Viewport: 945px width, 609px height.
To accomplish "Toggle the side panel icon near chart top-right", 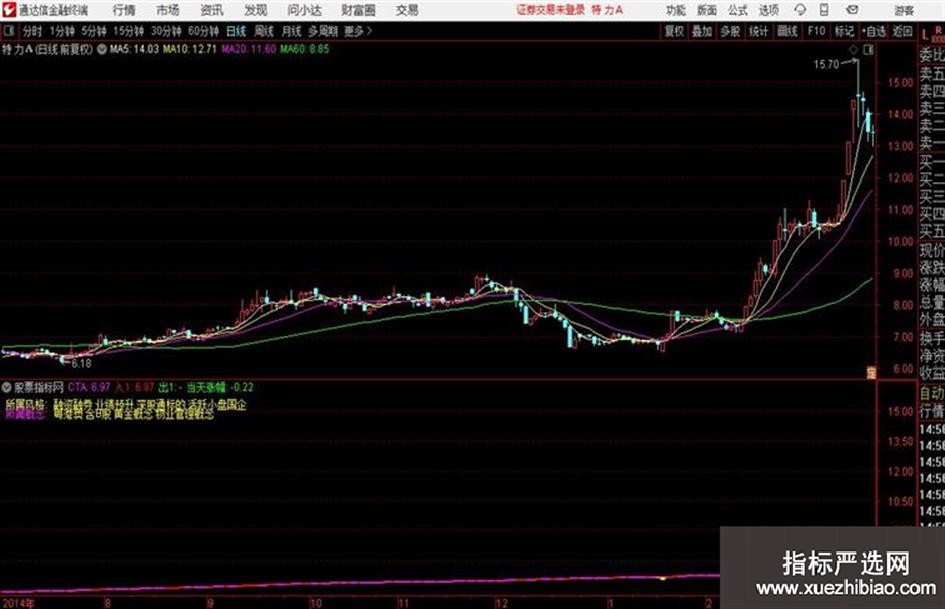I will [x=868, y=50].
